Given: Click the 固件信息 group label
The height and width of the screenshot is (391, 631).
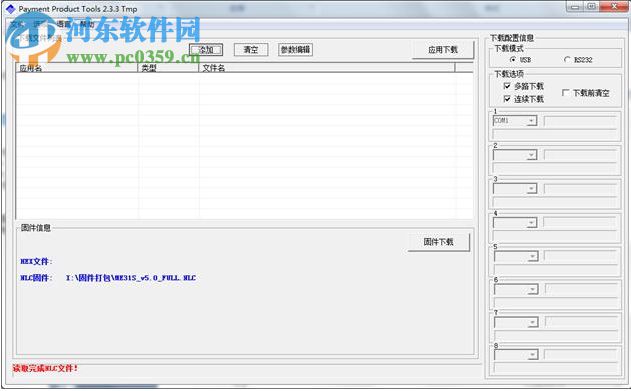Looking at the screenshot, I should (x=36, y=228).
